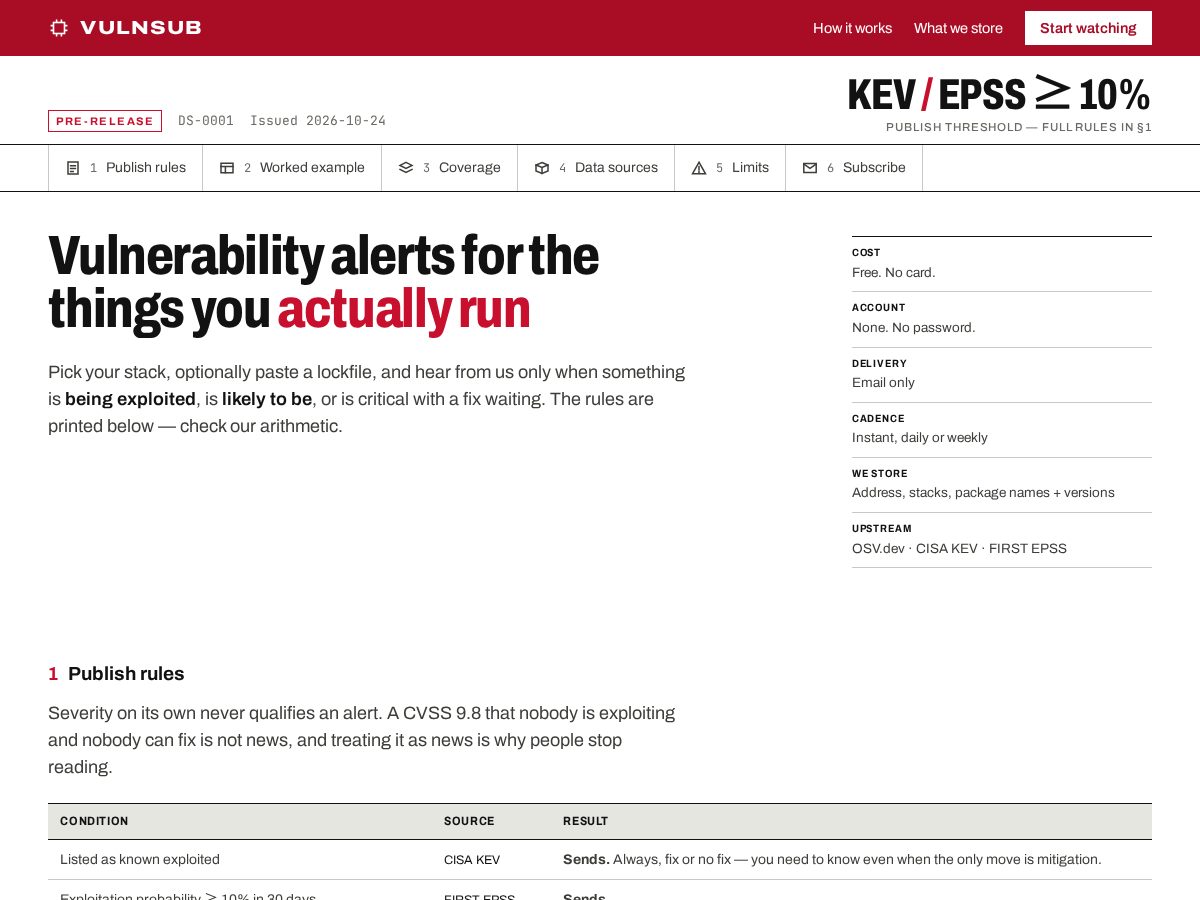This screenshot has width=1200, height=900.
Task: Open the How it works link
Action: click(852, 28)
